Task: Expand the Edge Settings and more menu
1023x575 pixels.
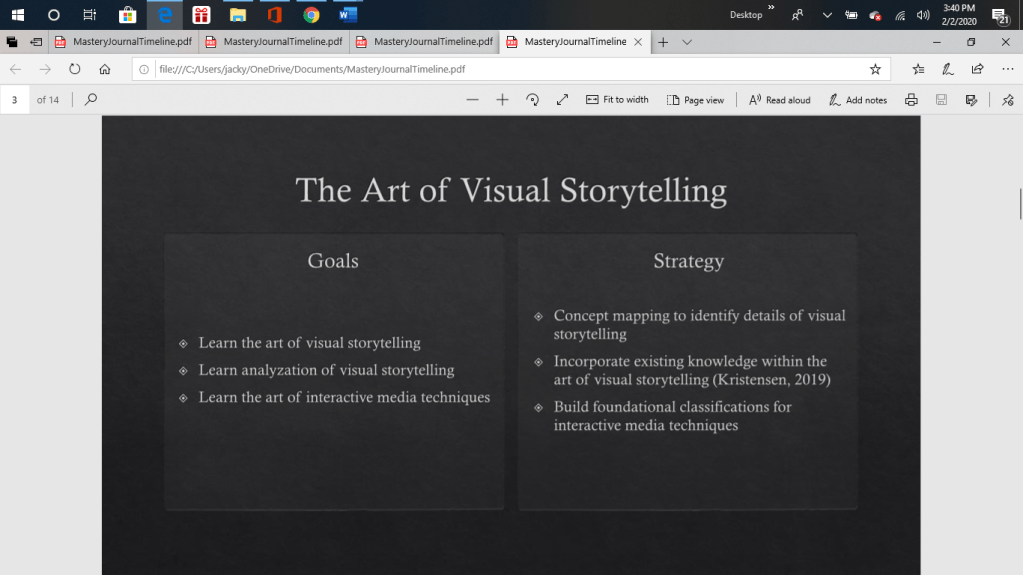Action: (x=1007, y=69)
